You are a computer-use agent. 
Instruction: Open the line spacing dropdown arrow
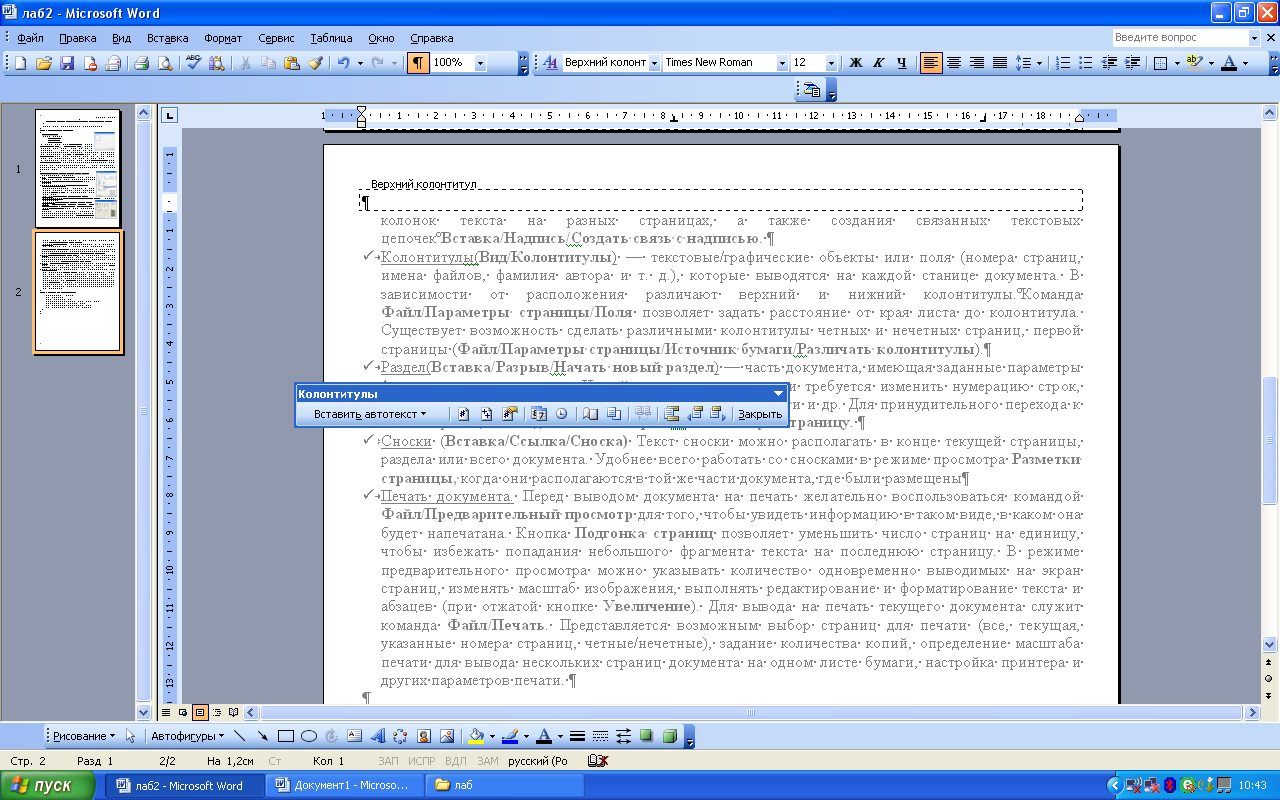(1040, 63)
